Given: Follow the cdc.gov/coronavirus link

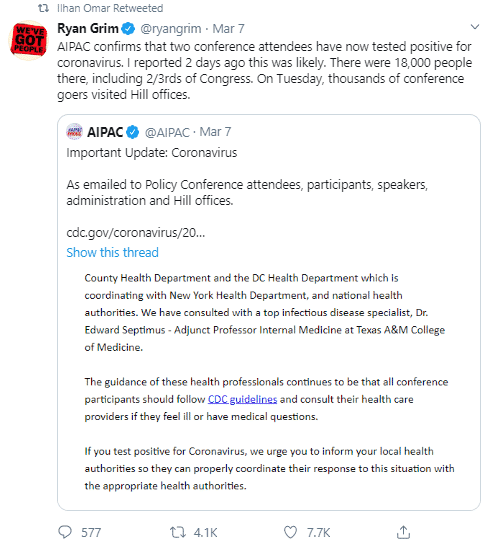Looking at the screenshot, I should coord(136,233).
